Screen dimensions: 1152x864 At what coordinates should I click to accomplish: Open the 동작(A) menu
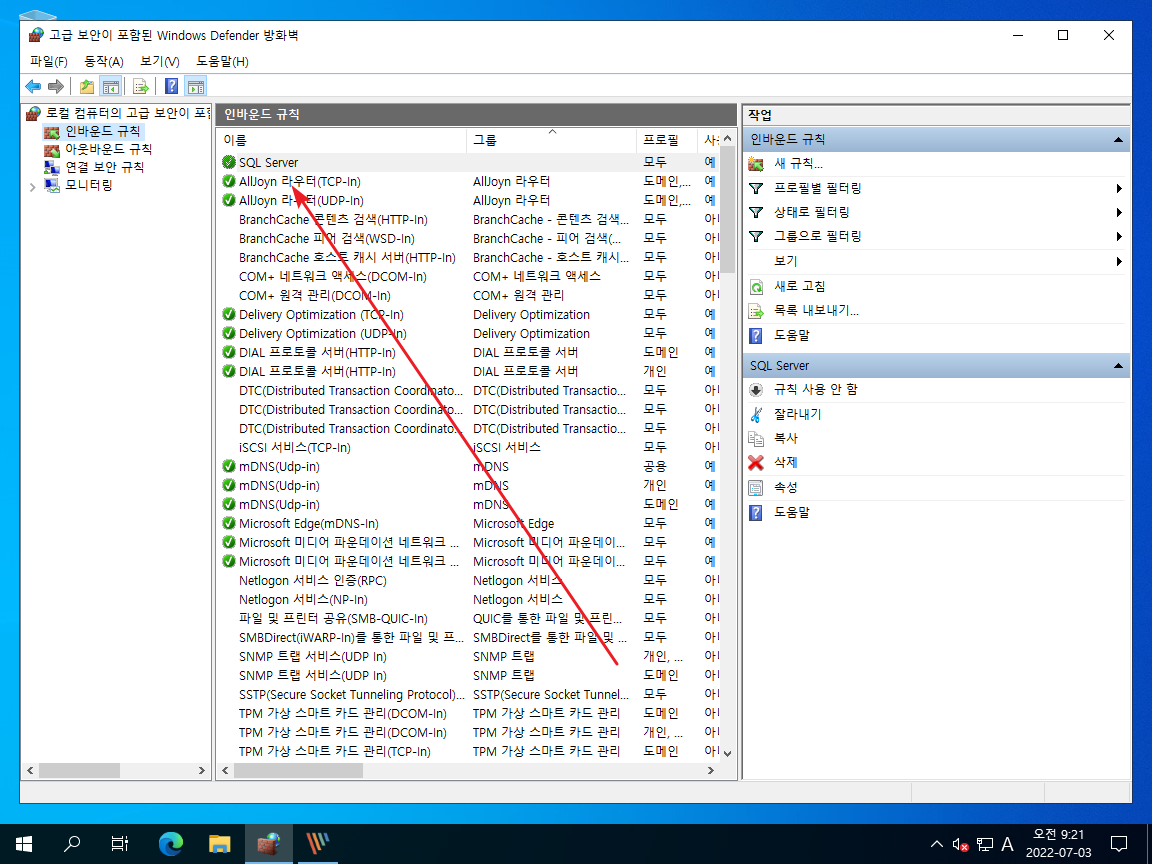click(x=104, y=62)
